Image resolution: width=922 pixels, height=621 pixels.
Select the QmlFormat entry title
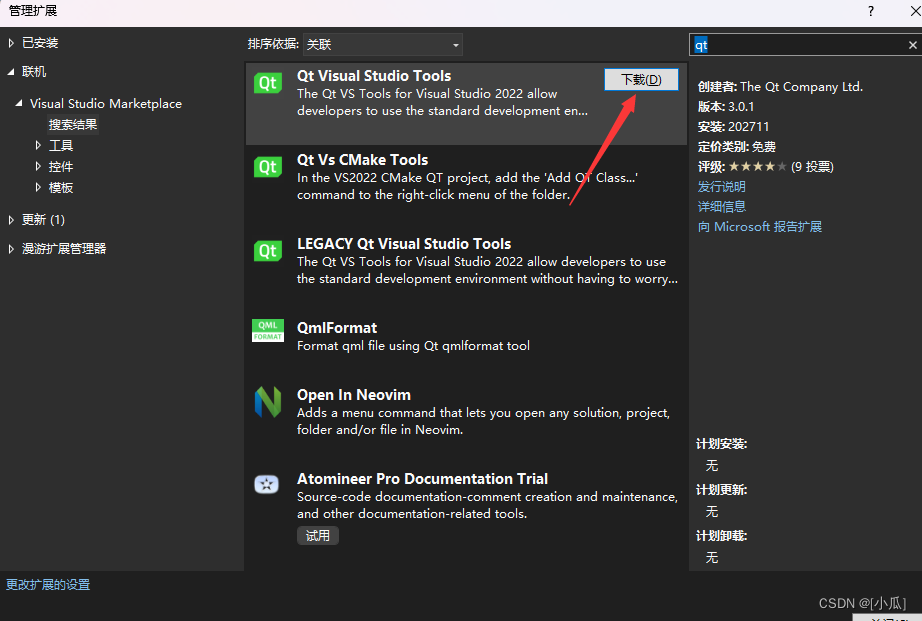point(337,328)
